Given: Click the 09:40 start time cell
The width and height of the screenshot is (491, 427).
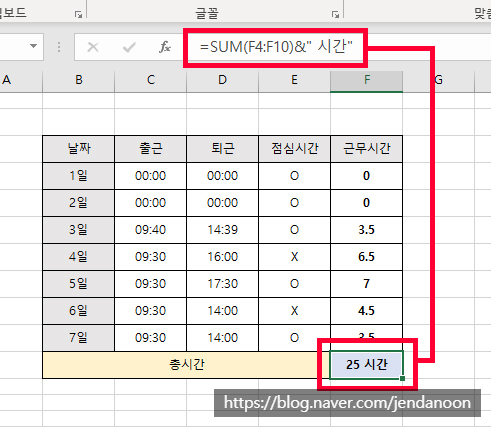Looking at the screenshot, I should point(151,230).
